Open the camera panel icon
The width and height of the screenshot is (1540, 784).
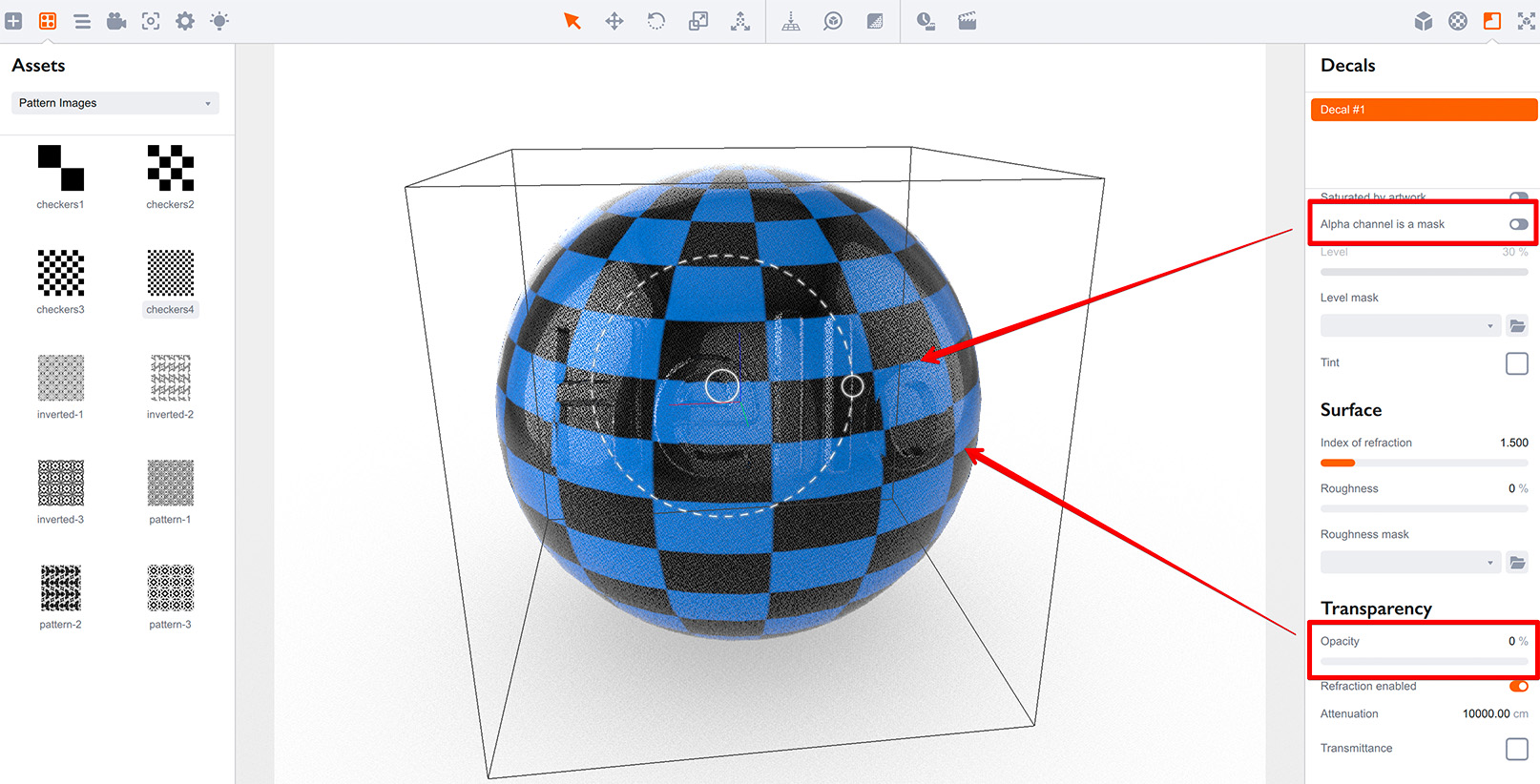(x=116, y=21)
